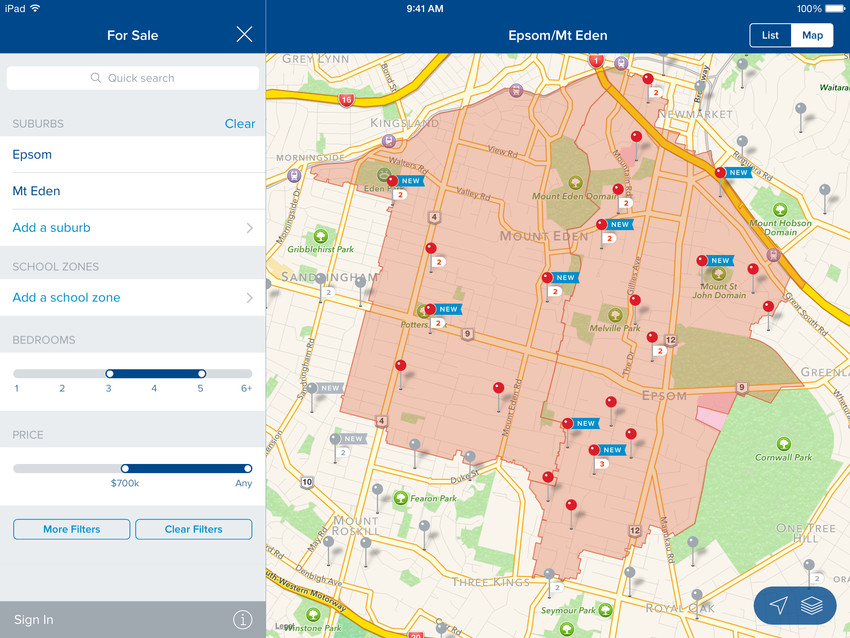
Task: Close the For Sale filter panel
Action: point(244,35)
